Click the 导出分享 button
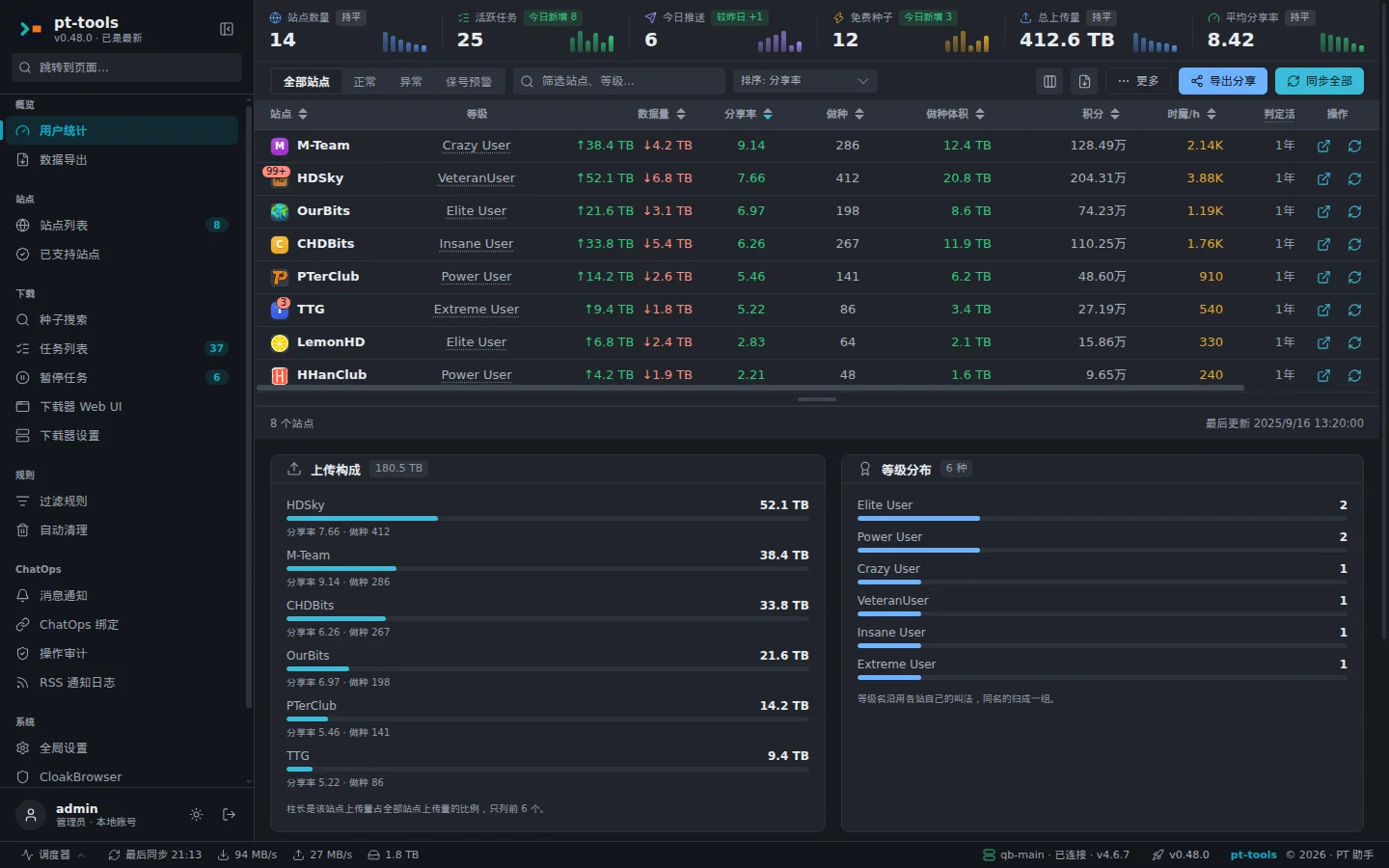This screenshot has height=868, width=1389. pyautogui.click(x=1223, y=81)
